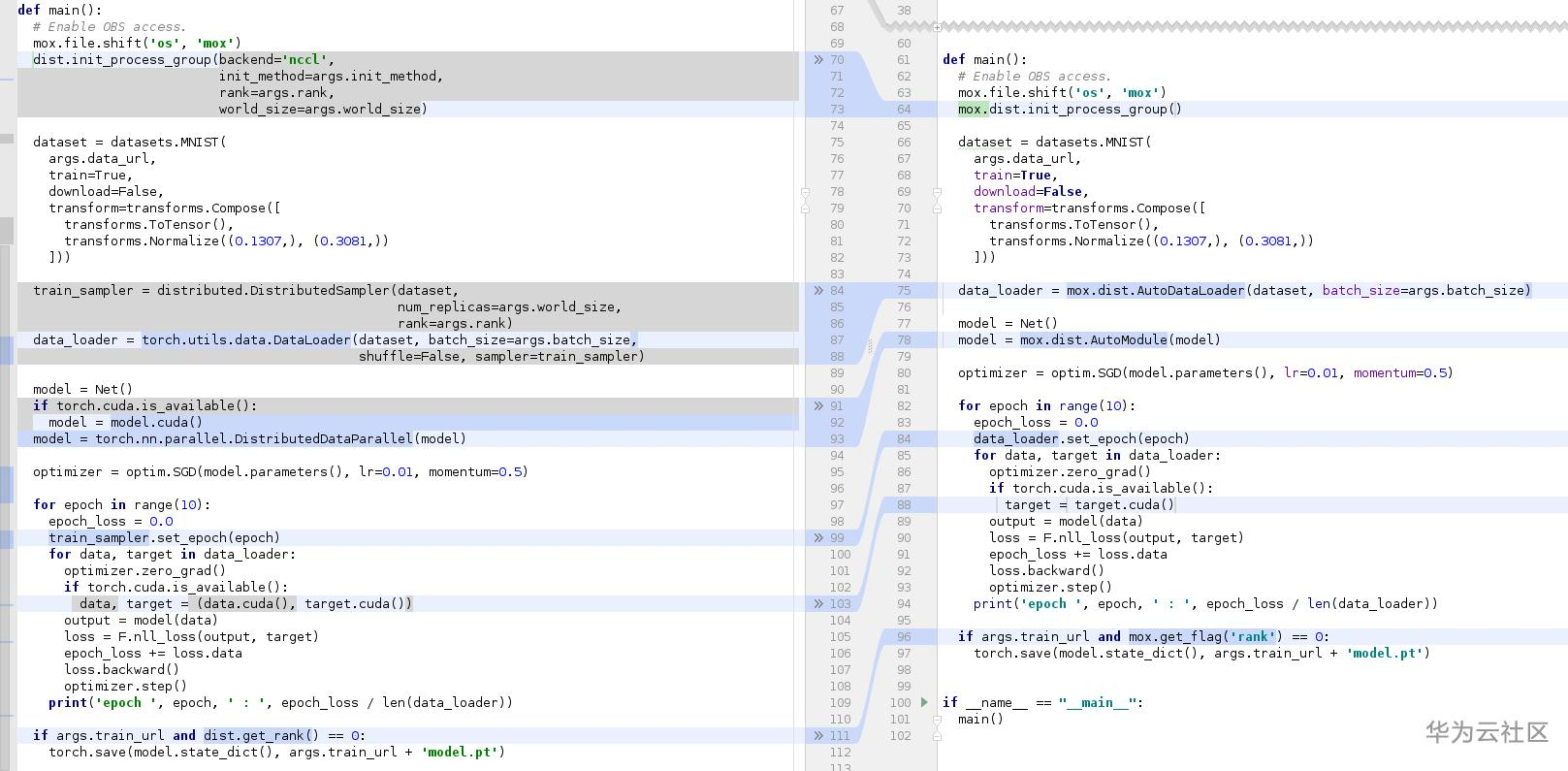Click line number 113 in the gutter
Image resolution: width=1568 pixels, height=771 pixels.
(x=840, y=767)
